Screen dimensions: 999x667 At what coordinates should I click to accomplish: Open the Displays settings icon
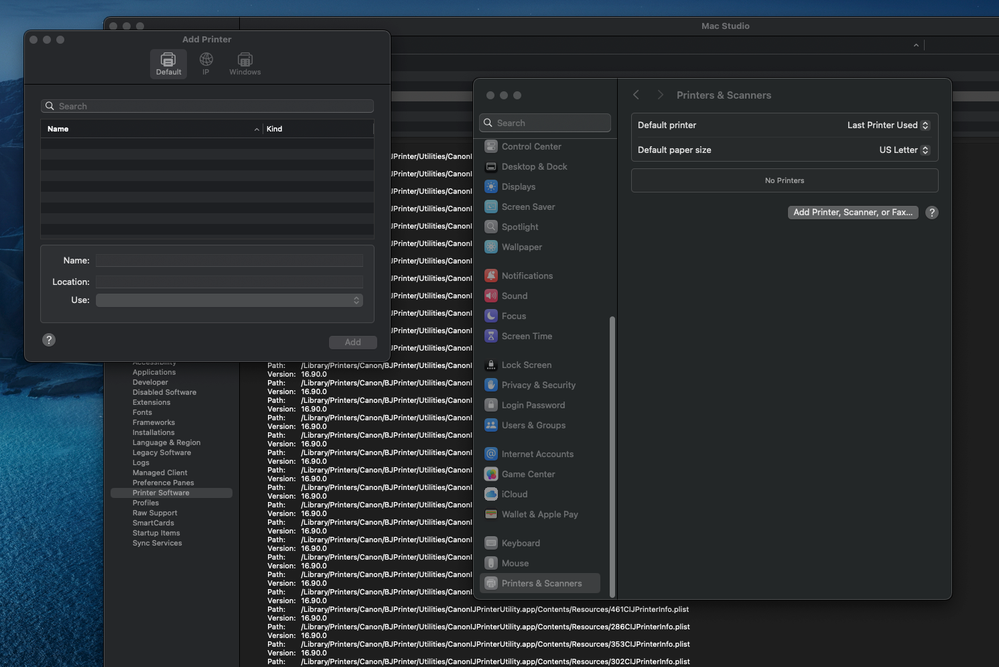point(491,187)
